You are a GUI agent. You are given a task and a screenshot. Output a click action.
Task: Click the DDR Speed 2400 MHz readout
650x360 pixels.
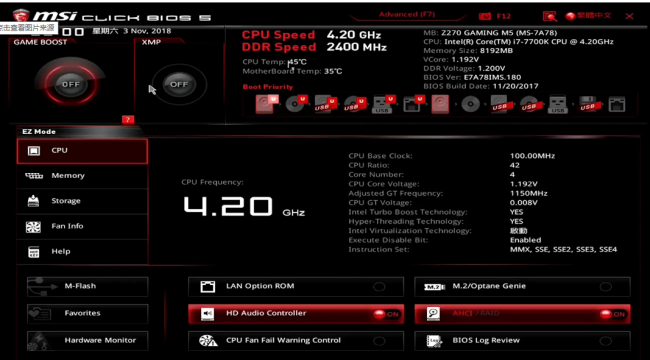(314, 47)
